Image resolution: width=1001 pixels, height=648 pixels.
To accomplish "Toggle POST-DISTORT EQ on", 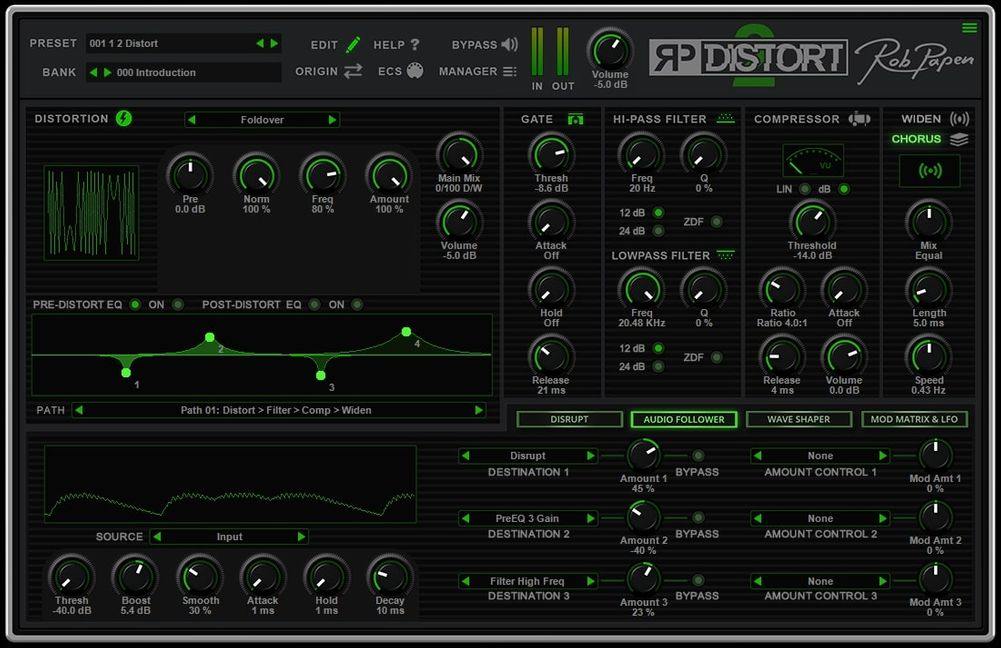I will (x=316, y=305).
